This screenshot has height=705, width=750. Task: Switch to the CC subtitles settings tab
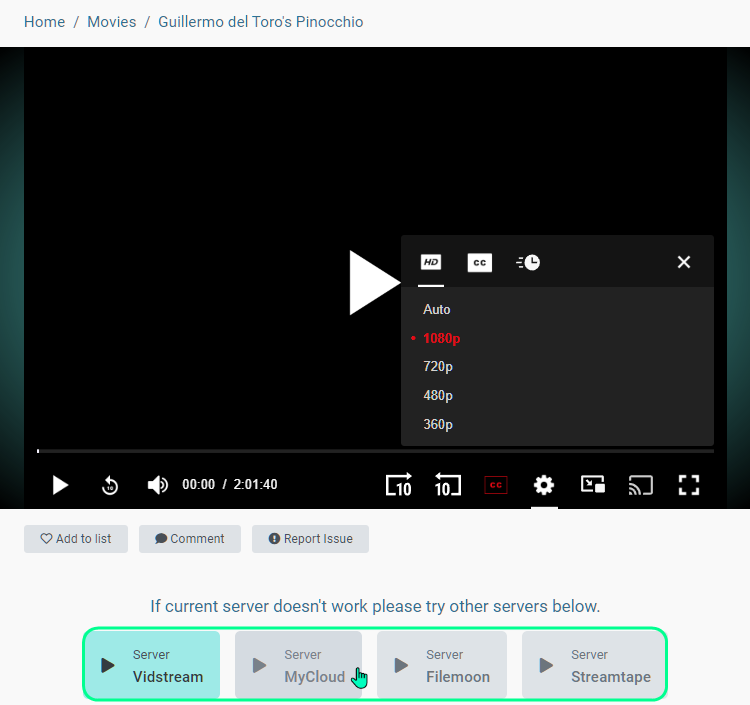pyautogui.click(x=480, y=262)
